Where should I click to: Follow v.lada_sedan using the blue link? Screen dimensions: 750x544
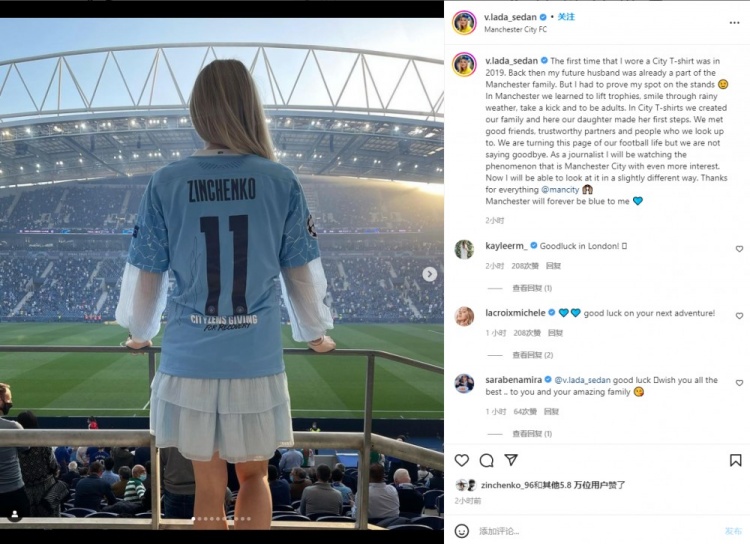tap(566, 17)
